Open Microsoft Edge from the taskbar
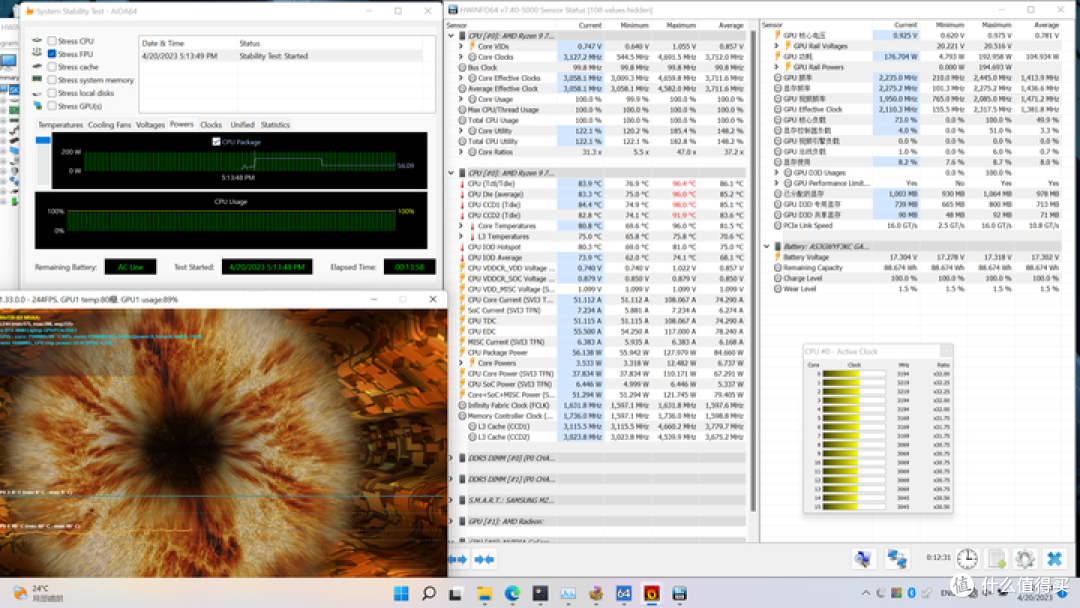 (512, 593)
